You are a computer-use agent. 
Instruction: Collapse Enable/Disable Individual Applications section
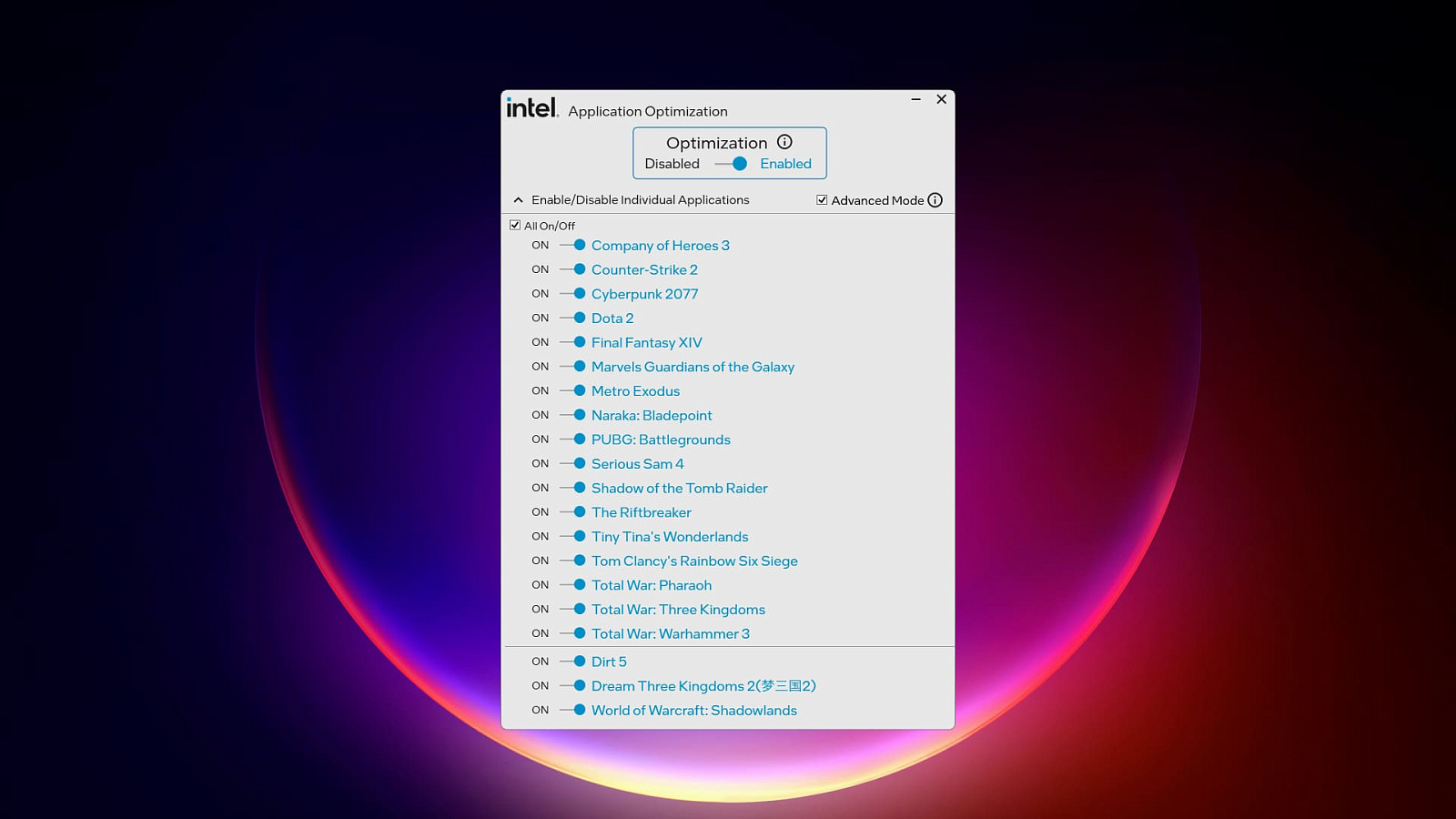click(x=518, y=200)
